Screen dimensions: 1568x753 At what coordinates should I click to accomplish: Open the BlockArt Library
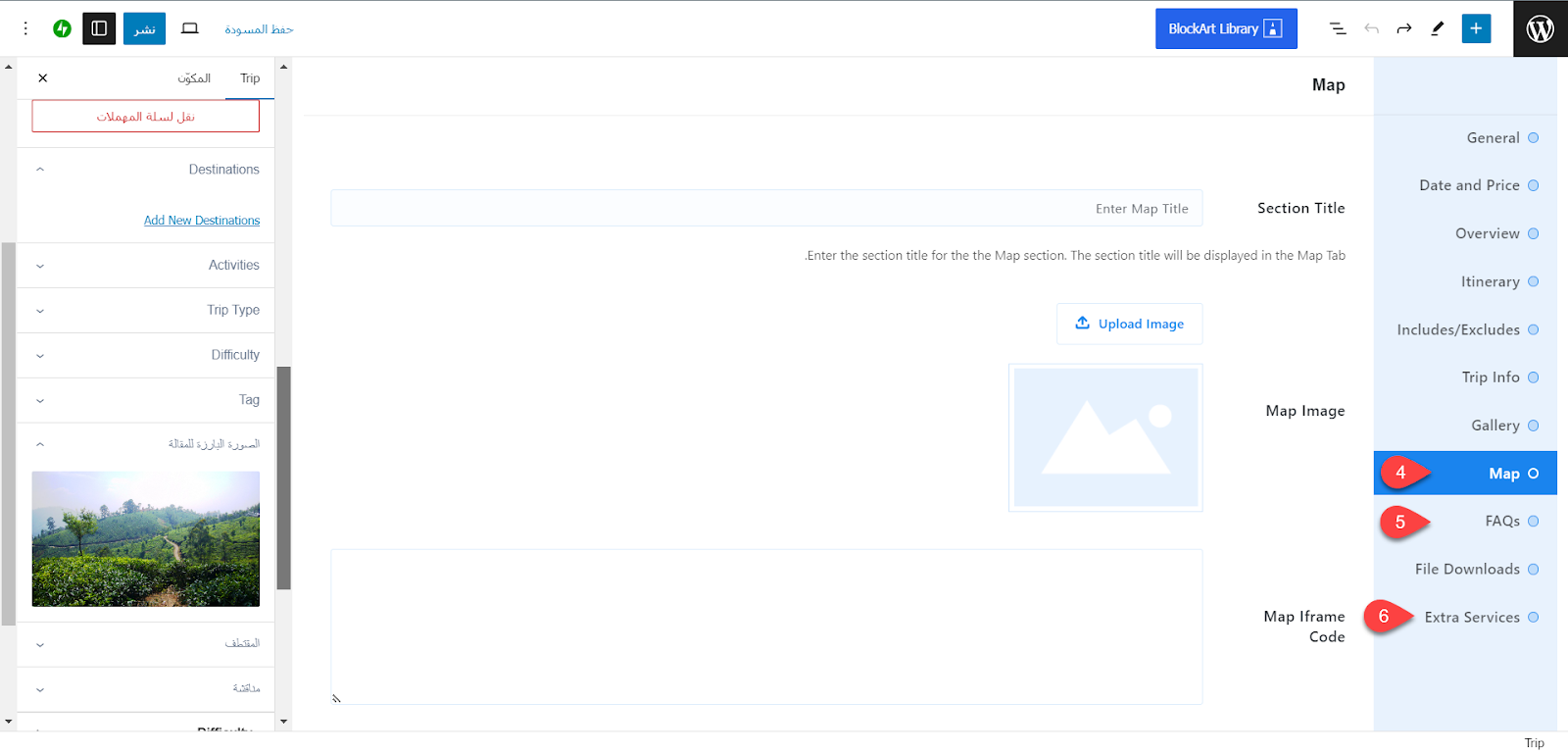pyautogui.click(x=1226, y=28)
